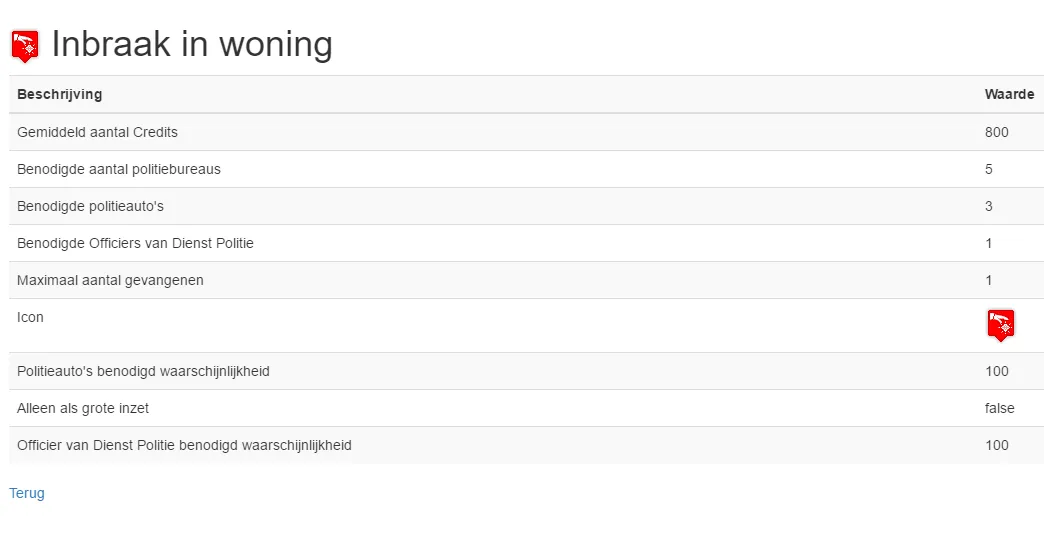Click the Inbraak in woning heading

coord(192,45)
